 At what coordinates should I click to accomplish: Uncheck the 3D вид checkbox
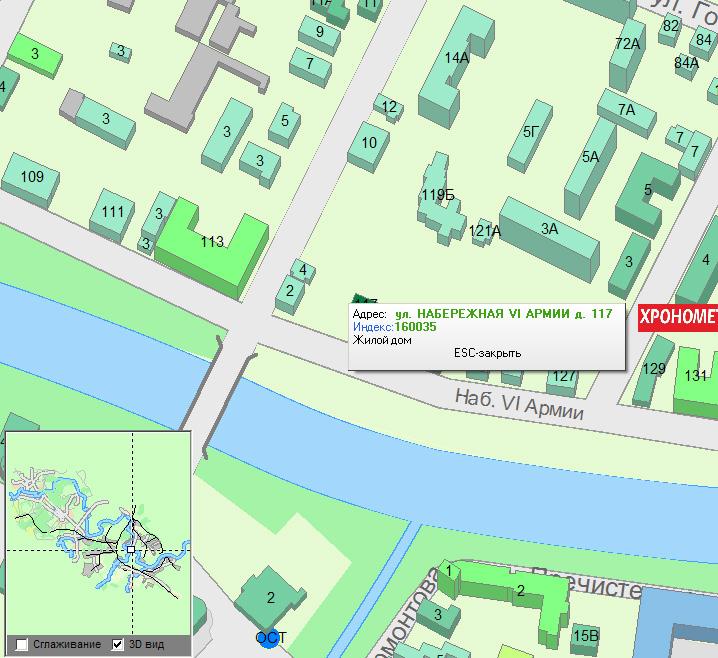(118, 644)
